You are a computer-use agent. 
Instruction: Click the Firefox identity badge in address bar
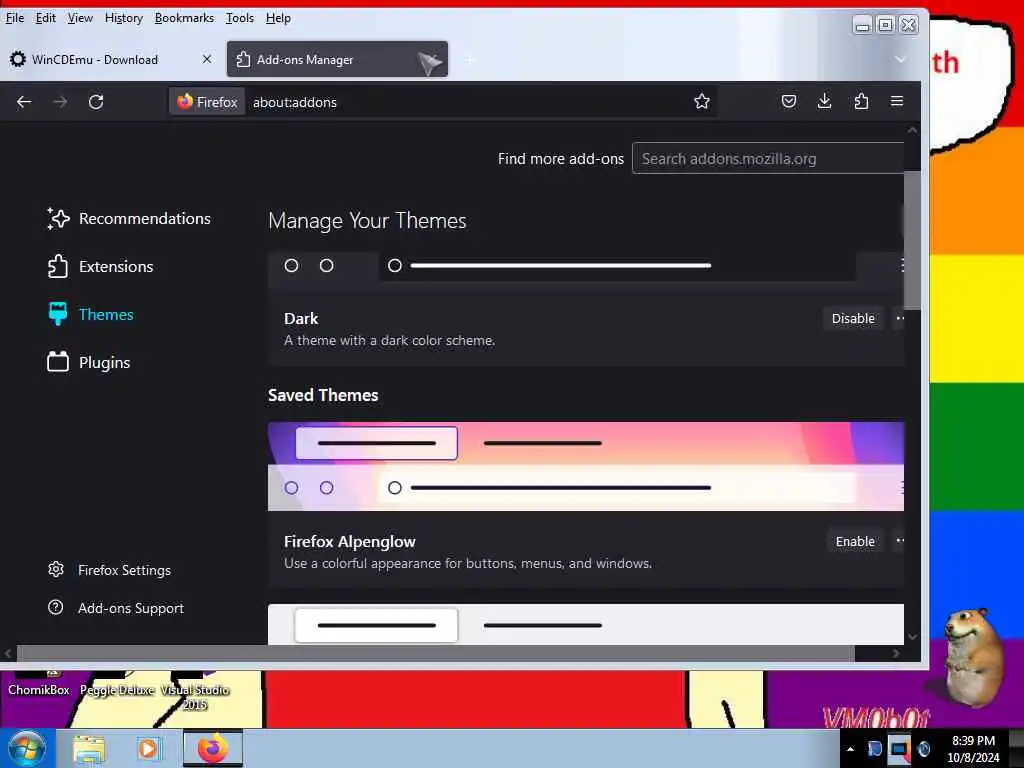click(208, 102)
